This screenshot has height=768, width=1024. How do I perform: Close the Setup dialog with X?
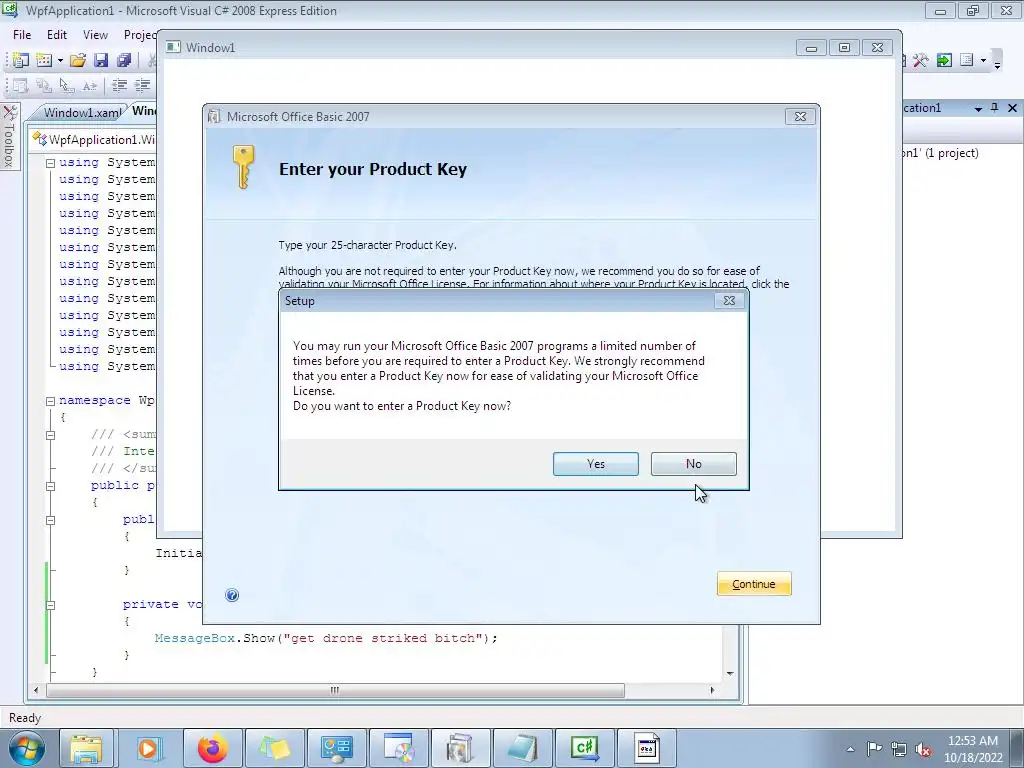(729, 300)
